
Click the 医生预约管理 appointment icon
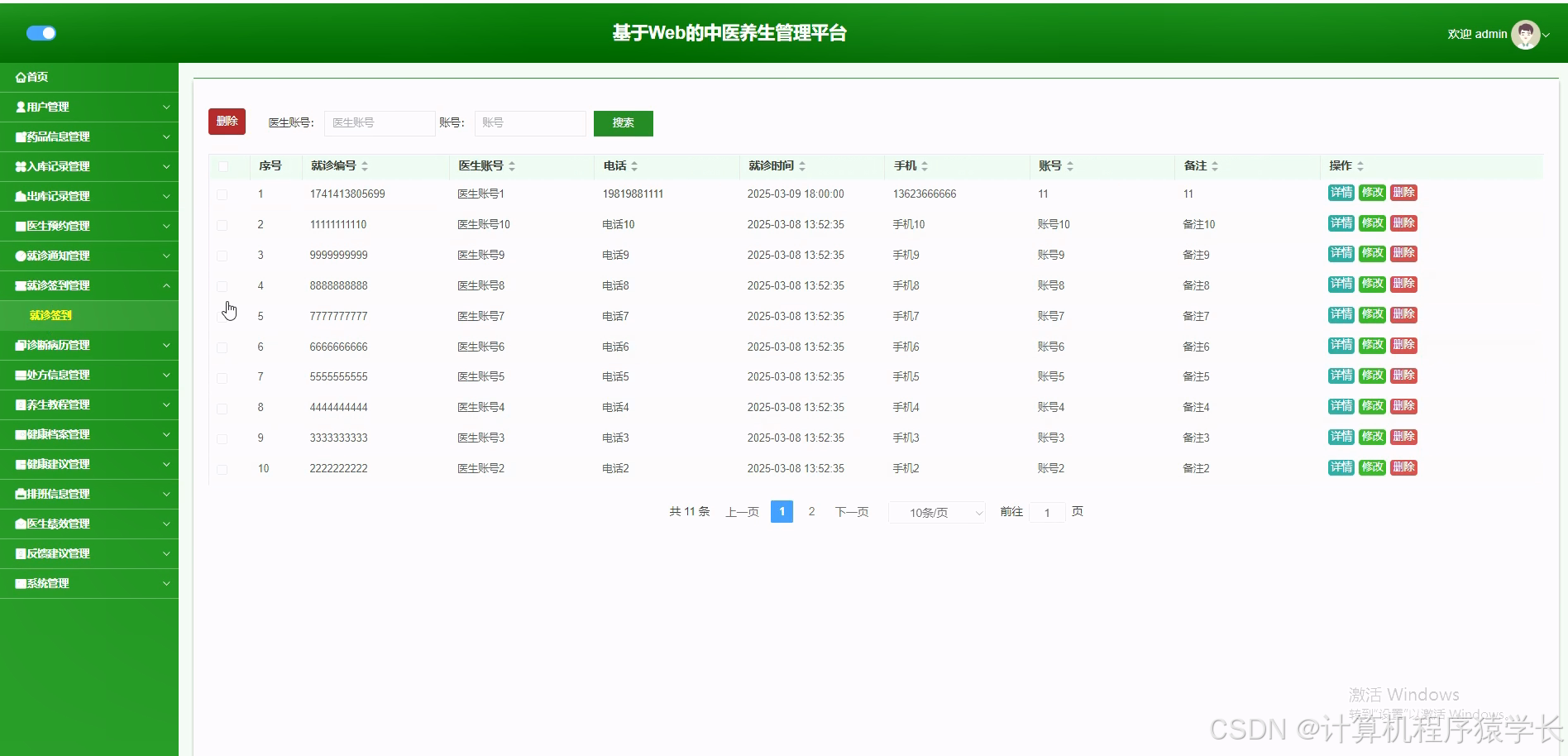20,226
